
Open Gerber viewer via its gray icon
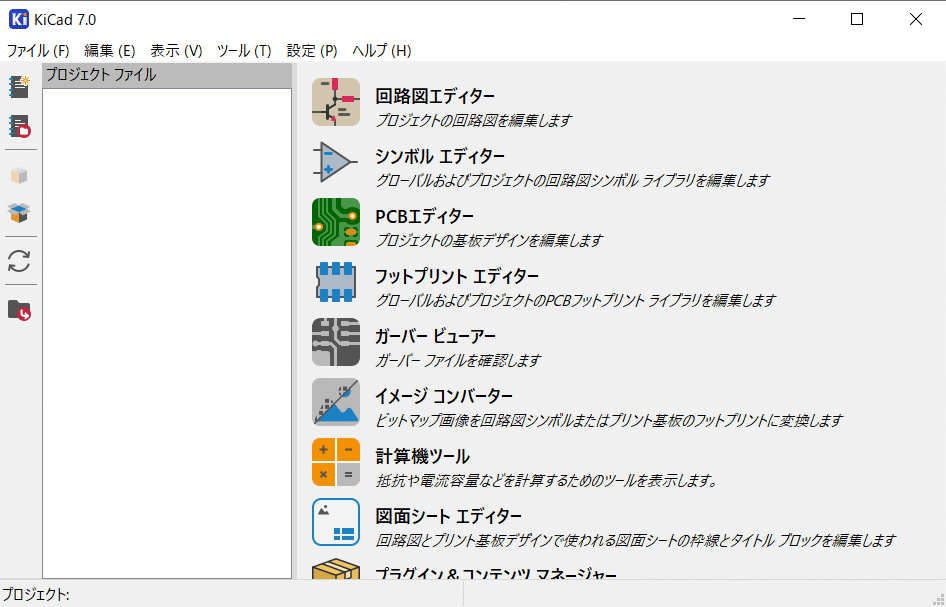[336, 342]
